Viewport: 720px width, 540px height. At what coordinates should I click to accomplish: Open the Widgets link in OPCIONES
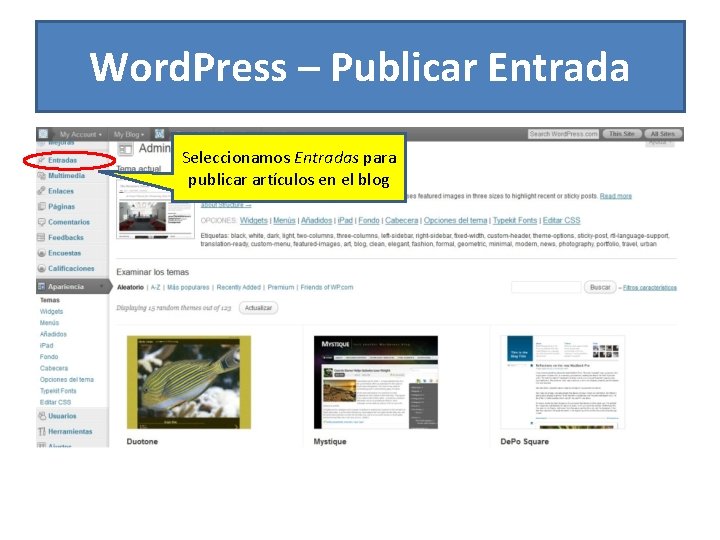tap(253, 220)
